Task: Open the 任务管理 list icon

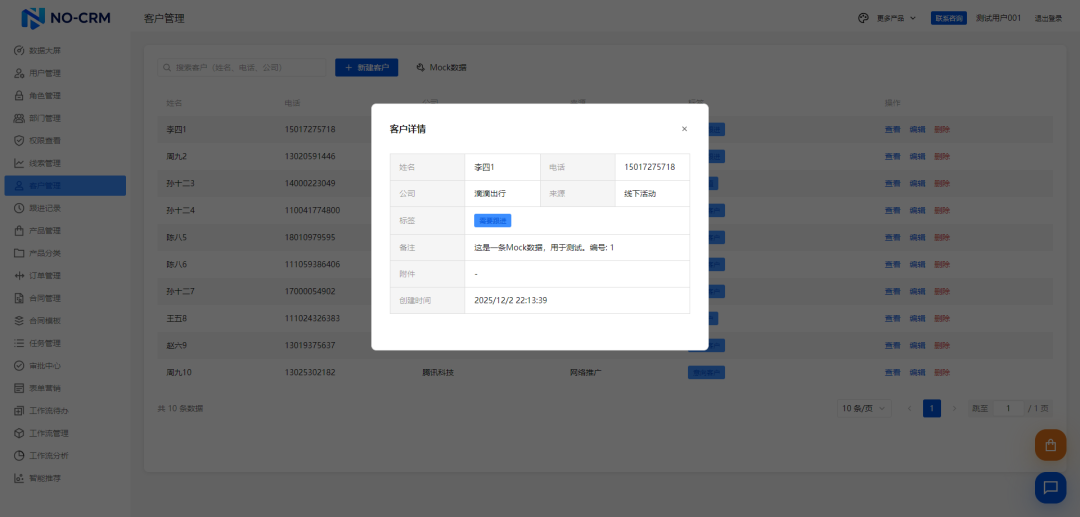Action: pyautogui.click(x=19, y=343)
